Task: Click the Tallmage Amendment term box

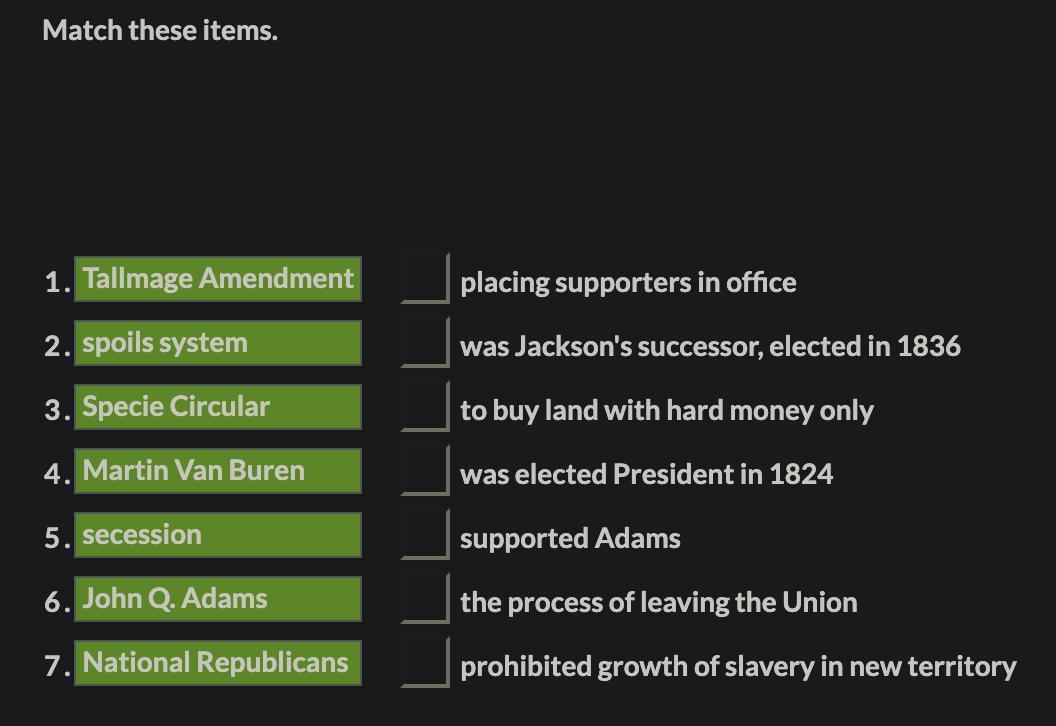Action: tap(217, 279)
